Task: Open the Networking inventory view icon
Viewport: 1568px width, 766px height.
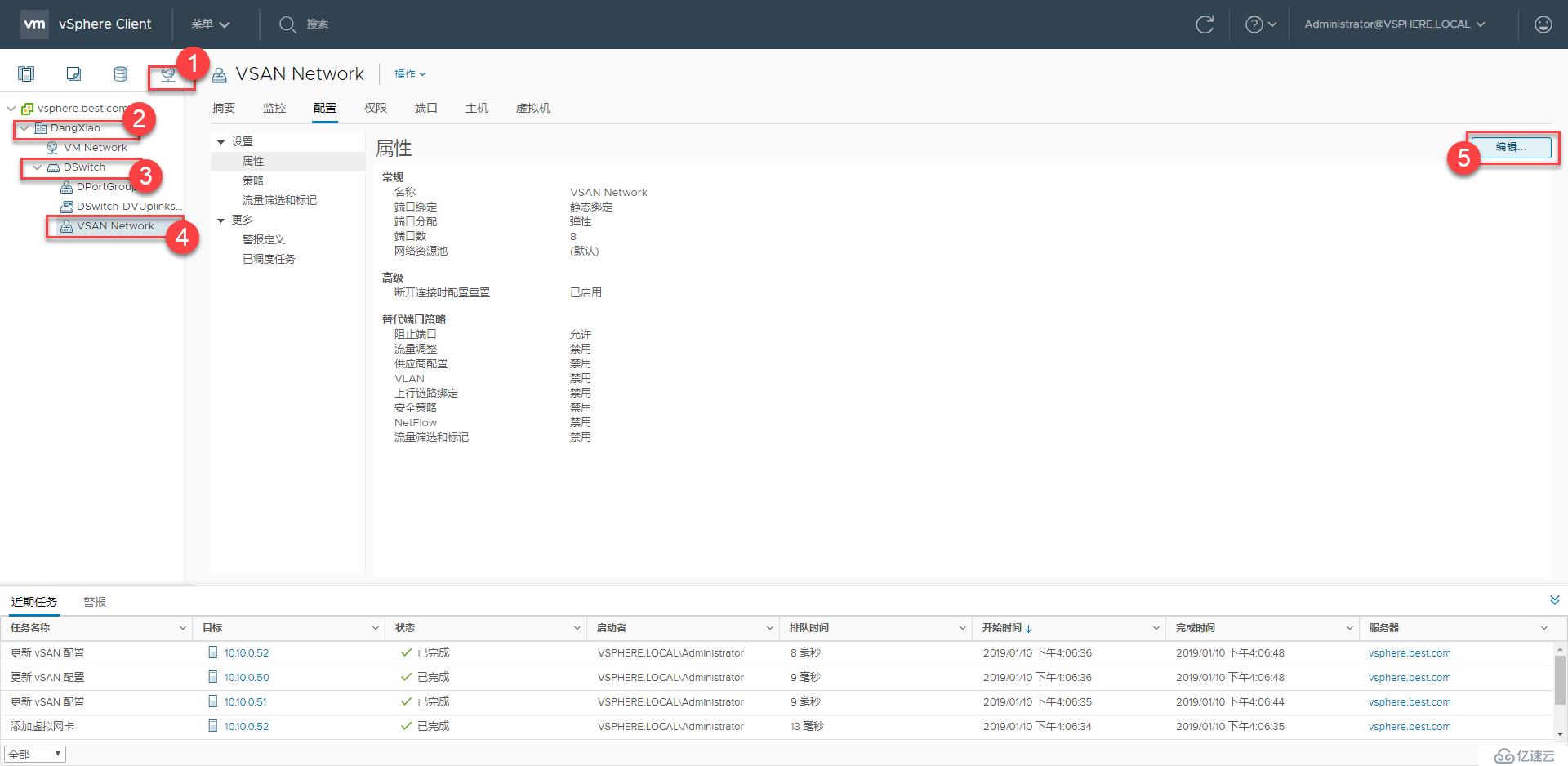Action: [x=168, y=74]
